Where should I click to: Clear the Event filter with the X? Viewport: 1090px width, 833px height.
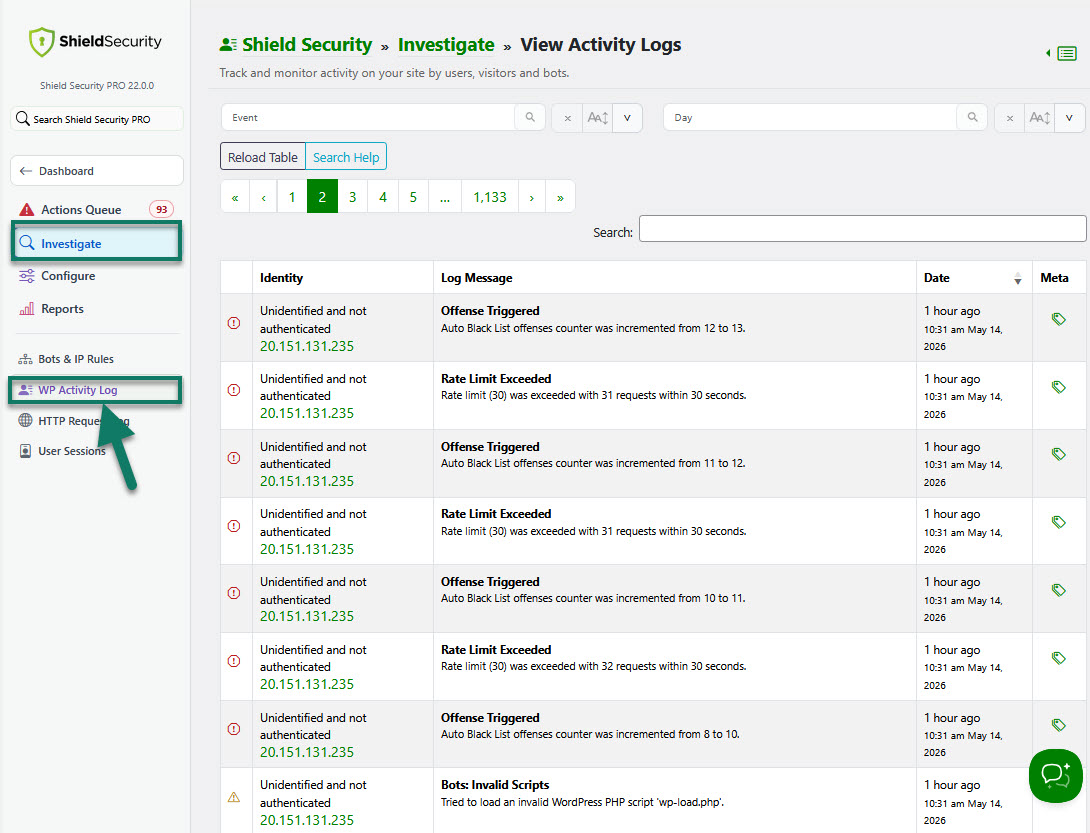[x=567, y=118]
